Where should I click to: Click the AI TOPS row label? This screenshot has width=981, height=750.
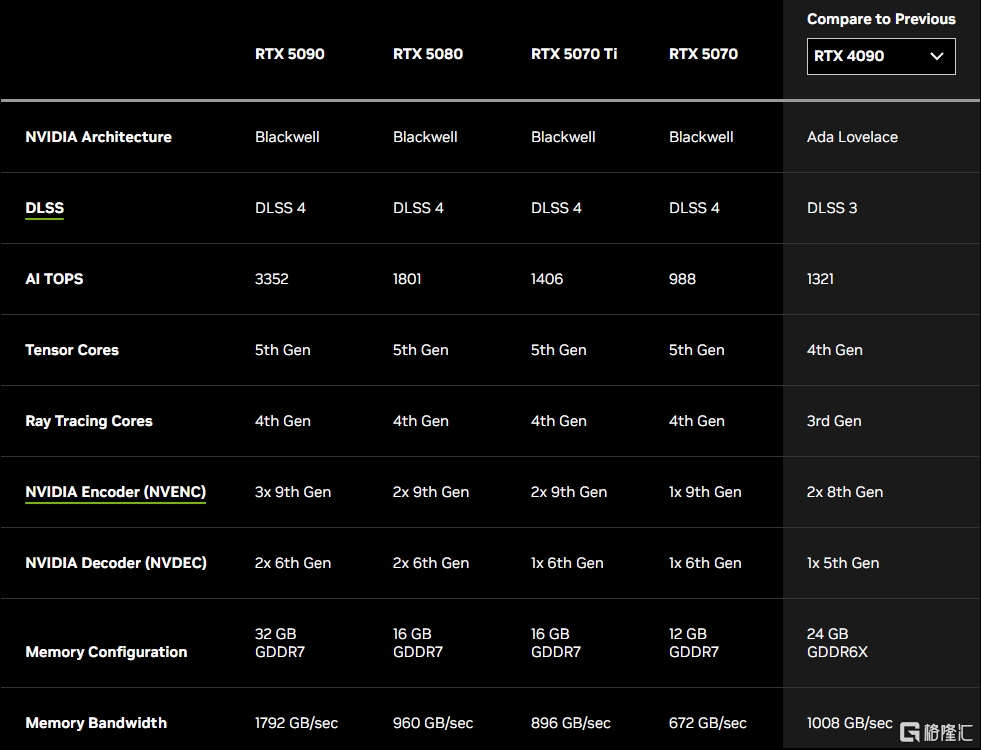(x=54, y=279)
